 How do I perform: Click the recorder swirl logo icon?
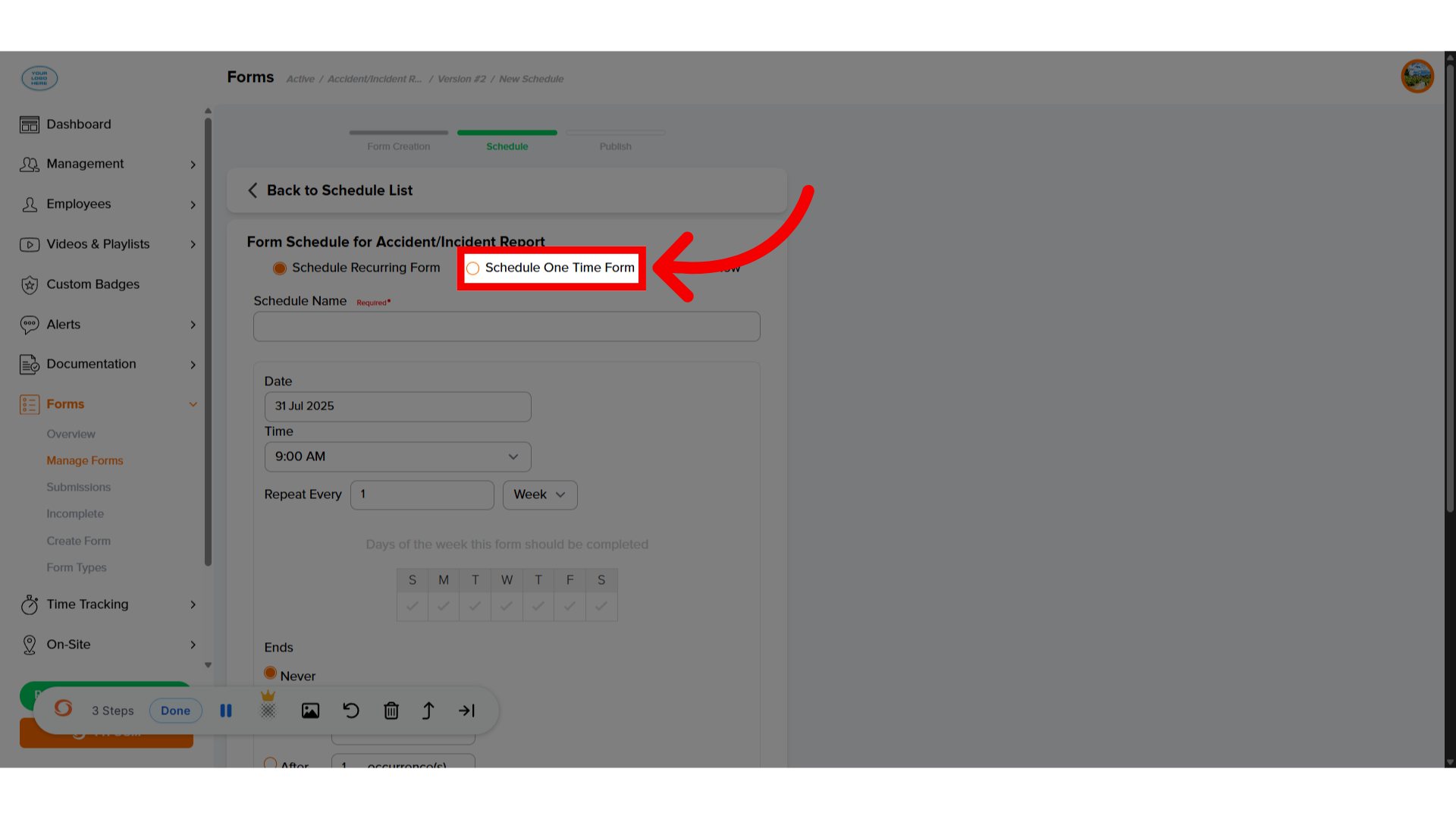point(64,708)
